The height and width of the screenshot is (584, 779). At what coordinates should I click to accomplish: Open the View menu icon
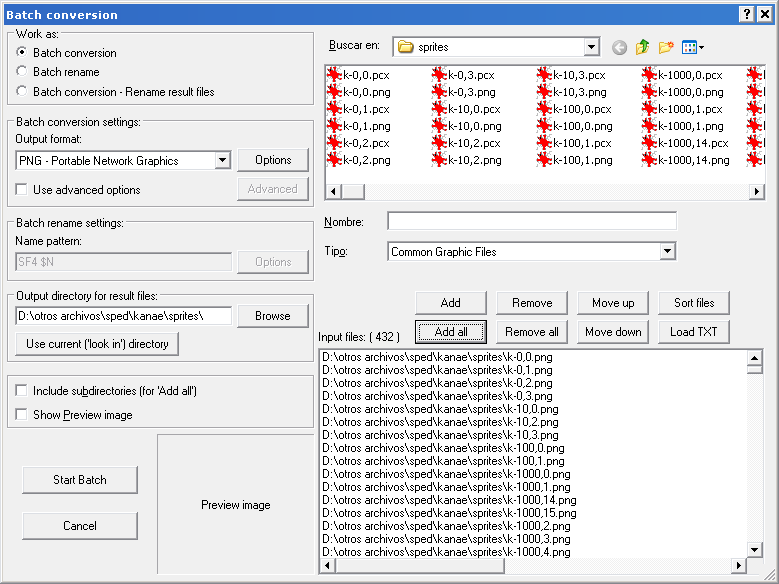(x=693, y=47)
